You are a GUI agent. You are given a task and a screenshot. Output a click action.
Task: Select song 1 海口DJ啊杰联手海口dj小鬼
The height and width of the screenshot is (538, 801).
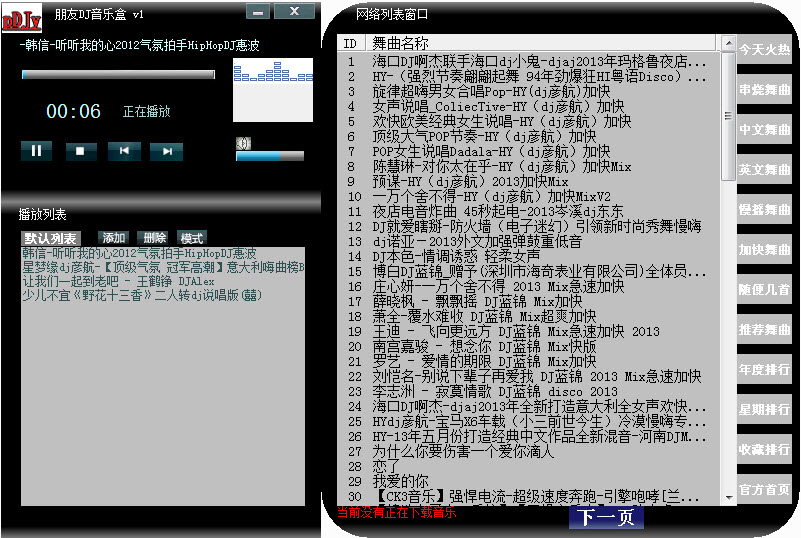pos(529,62)
